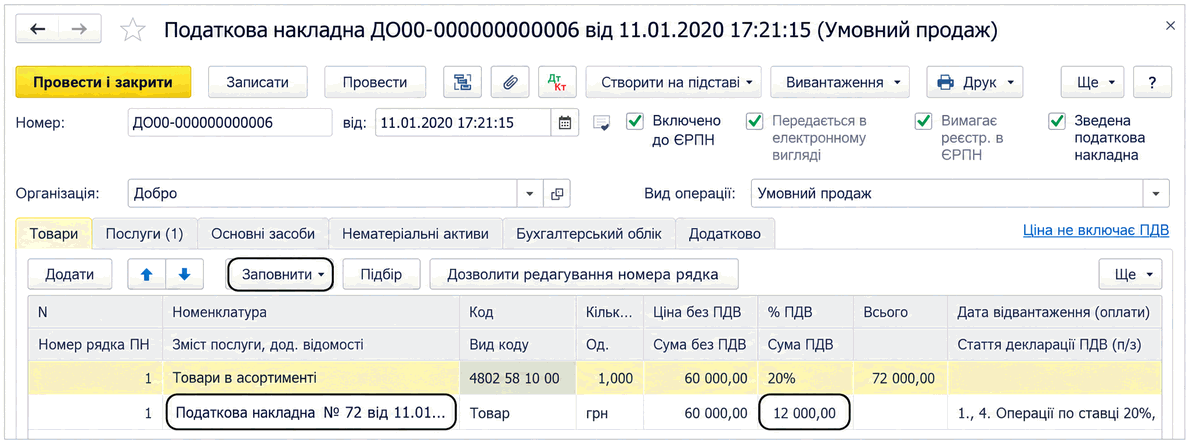Select the Товари в асортименті cell
This screenshot has height=446, width=1189.
311,378
